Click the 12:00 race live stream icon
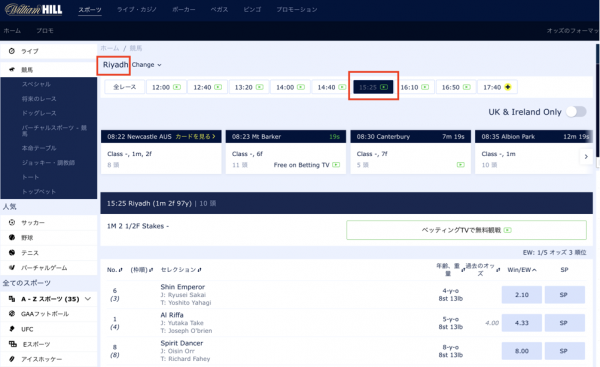This screenshot has width=600, height=367. (177, 87)
